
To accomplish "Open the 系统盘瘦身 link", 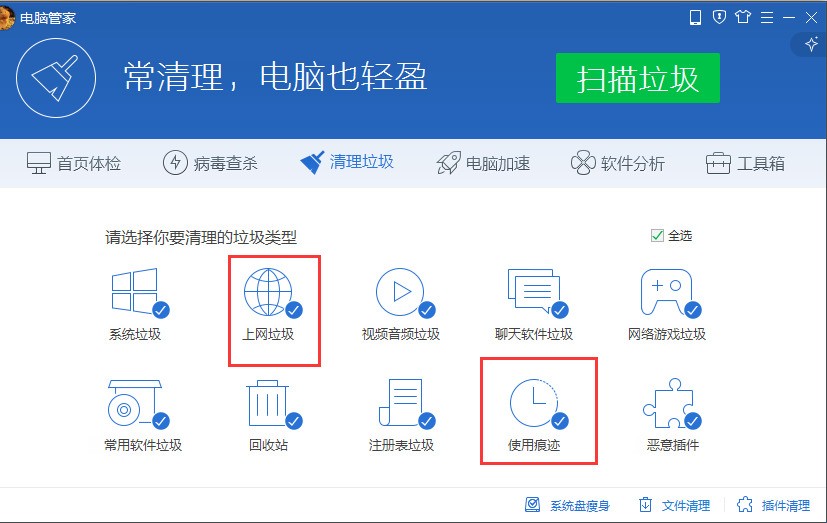I will point(568,505).
